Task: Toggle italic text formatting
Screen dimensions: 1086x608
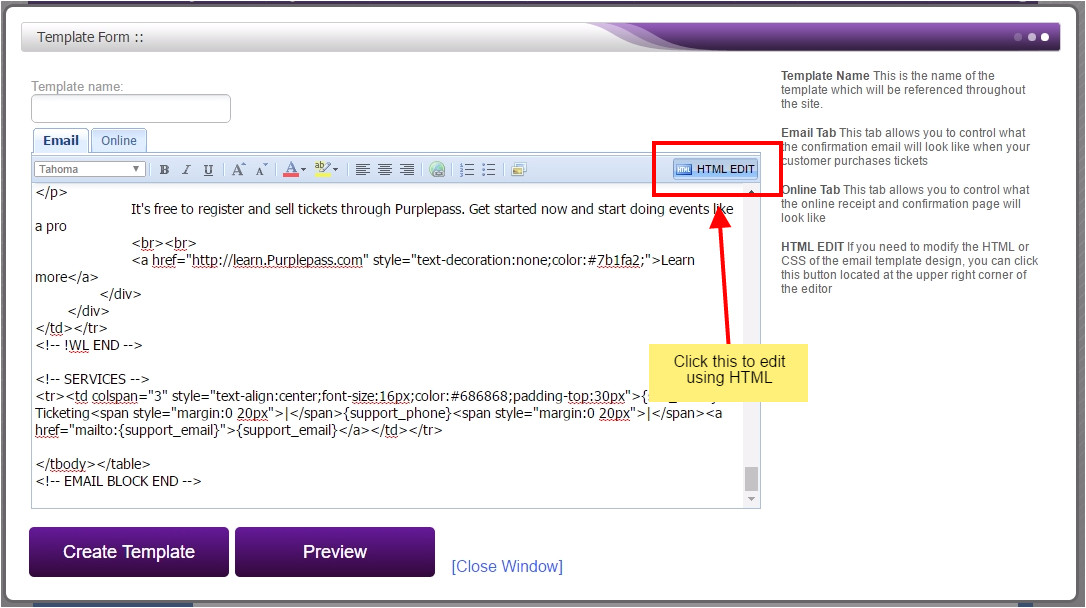Action: click(186, 170)
